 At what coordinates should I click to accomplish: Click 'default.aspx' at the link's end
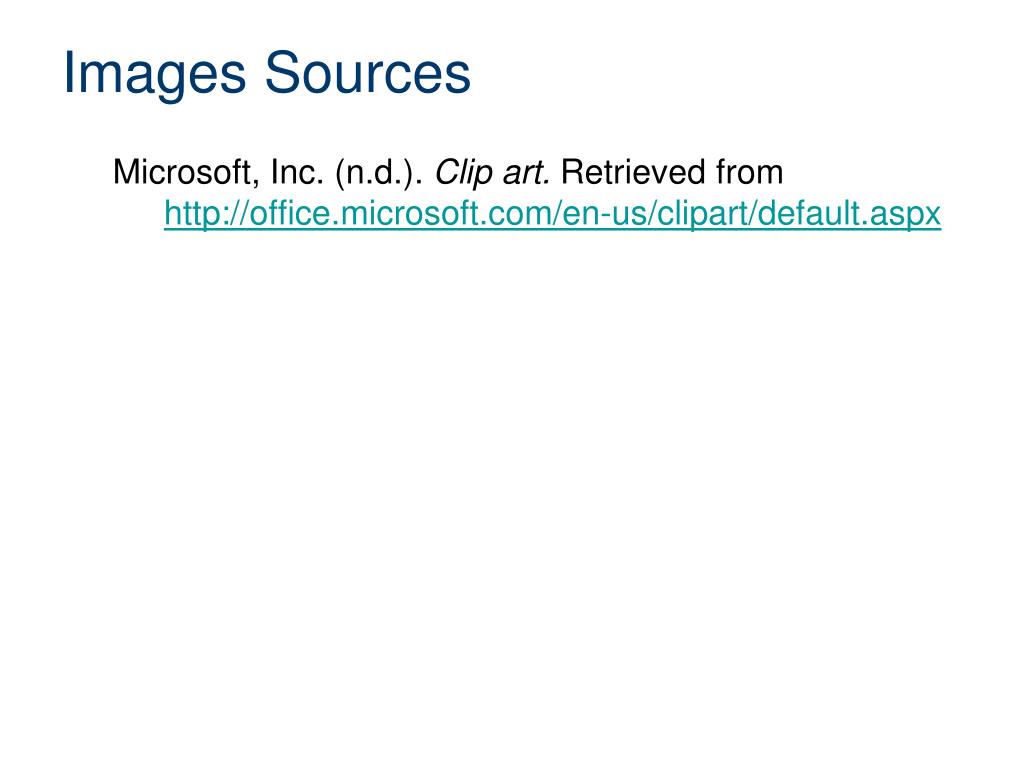(849, 214)
